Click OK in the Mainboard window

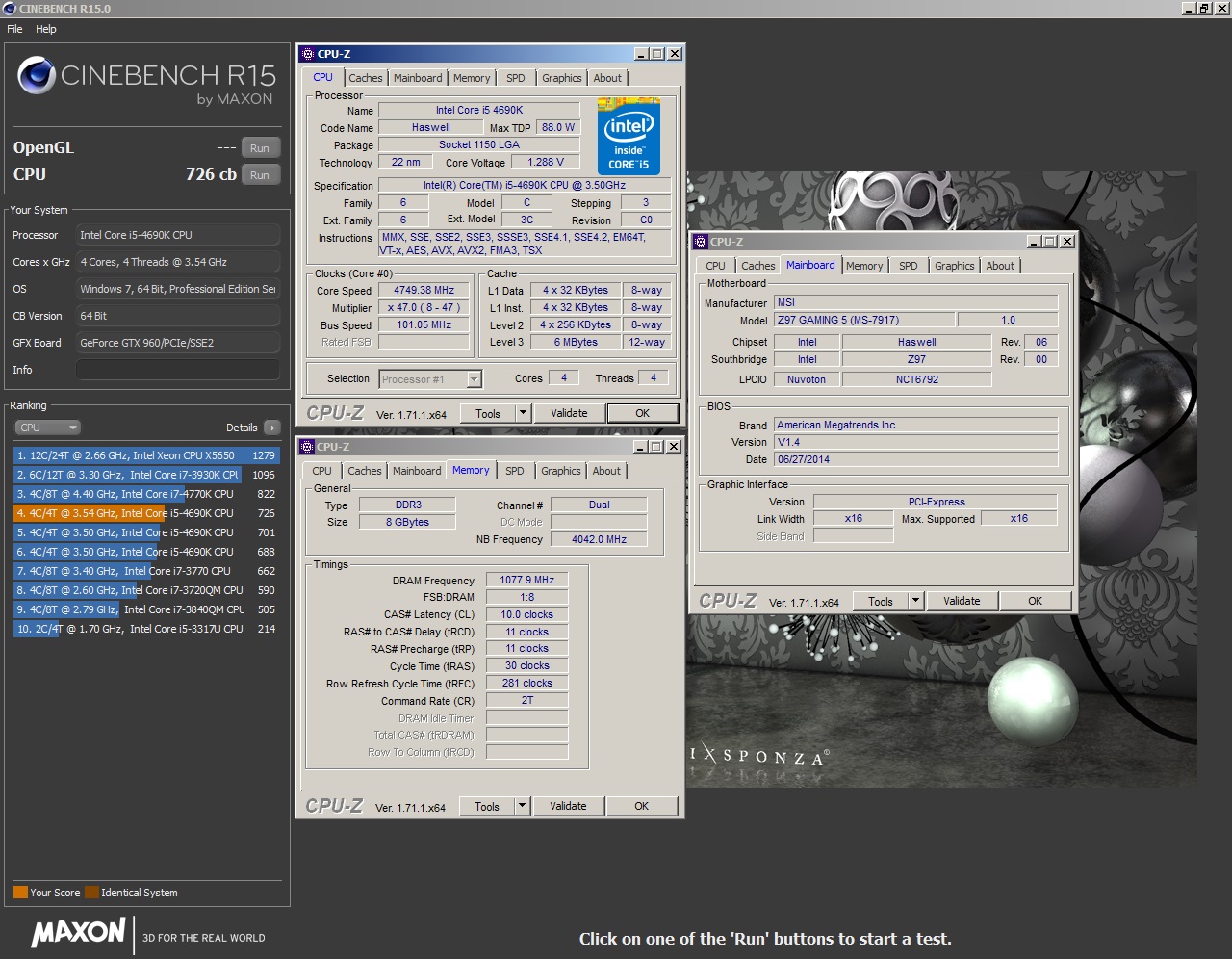click(x=1036, y=601)
